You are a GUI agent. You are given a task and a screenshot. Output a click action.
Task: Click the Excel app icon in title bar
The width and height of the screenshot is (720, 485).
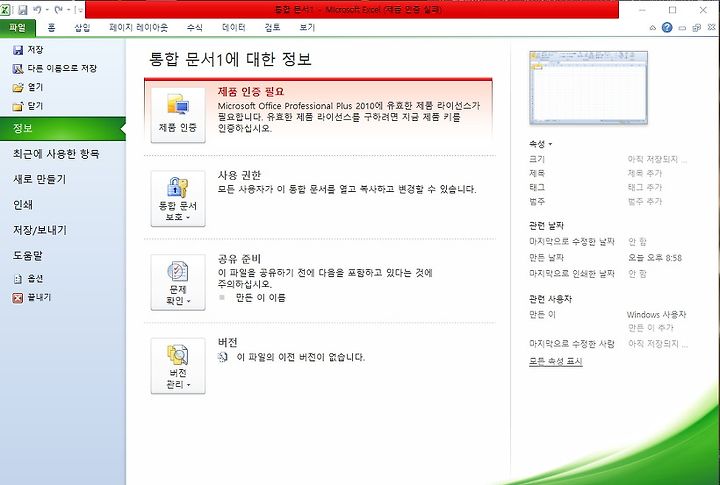click(x=5, y=10)
